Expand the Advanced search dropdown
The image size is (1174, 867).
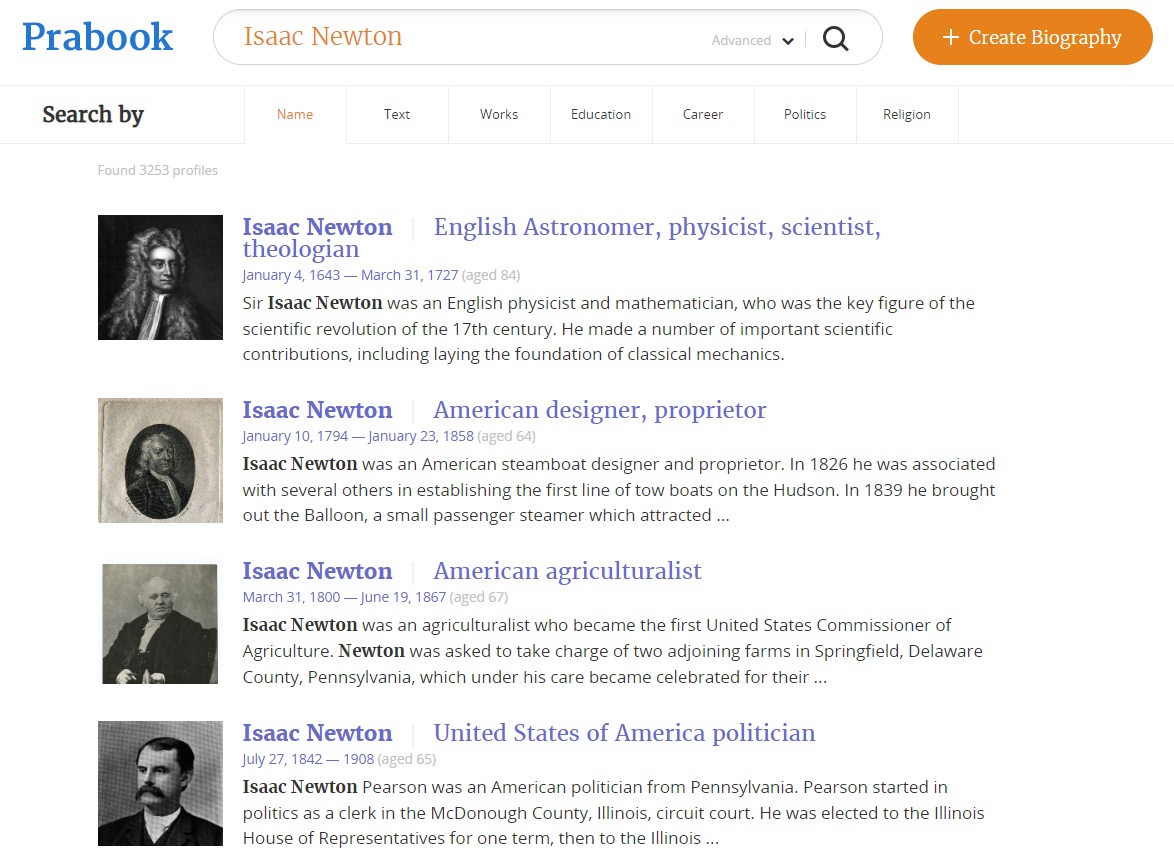(x=752, y=40)
